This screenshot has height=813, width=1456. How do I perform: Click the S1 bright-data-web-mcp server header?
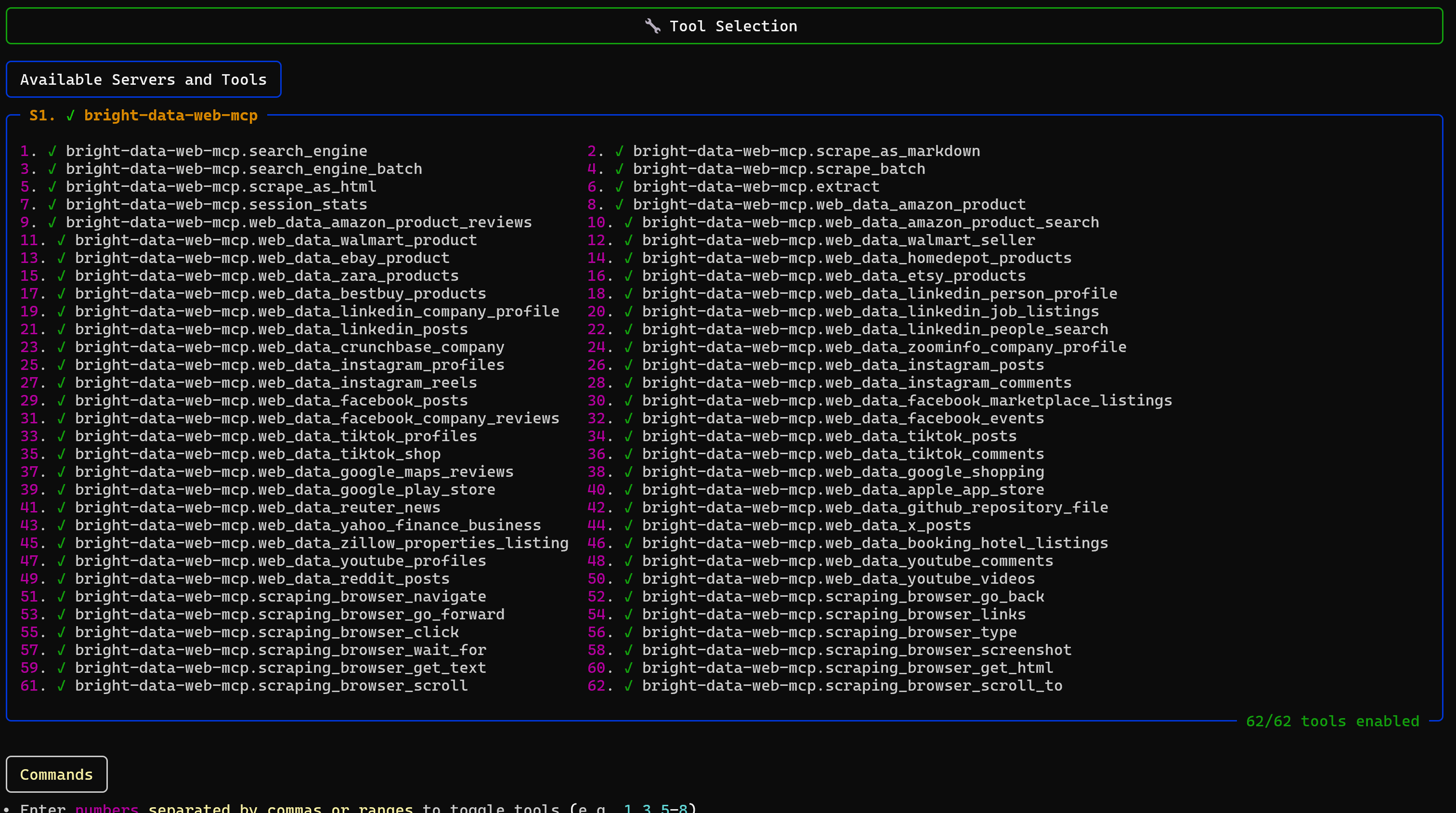(x=171, y=115)
